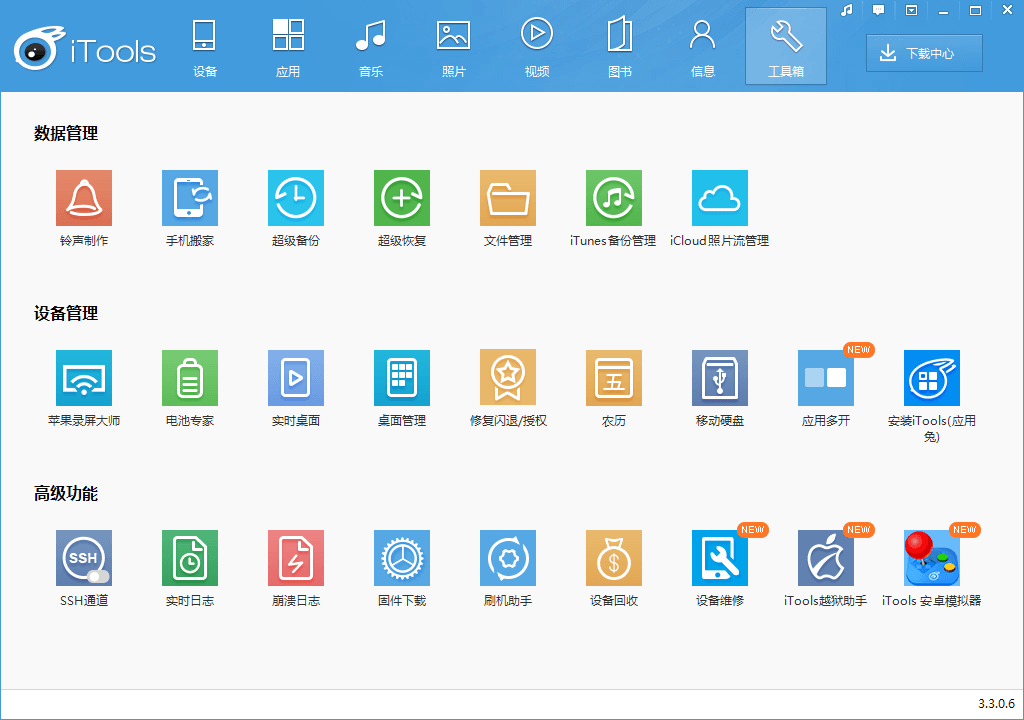
Task: Click the 下载中心 download center button
Action: (924, 53)
